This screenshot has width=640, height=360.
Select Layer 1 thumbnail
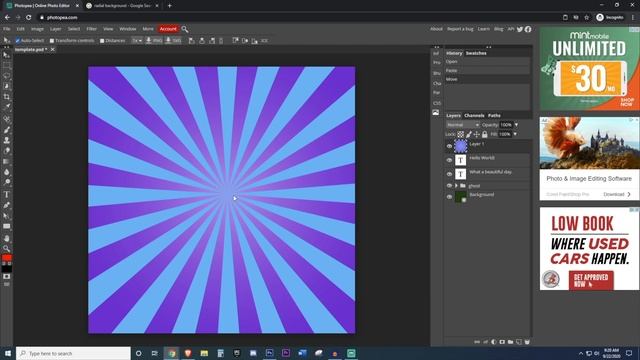coord(461,146)
